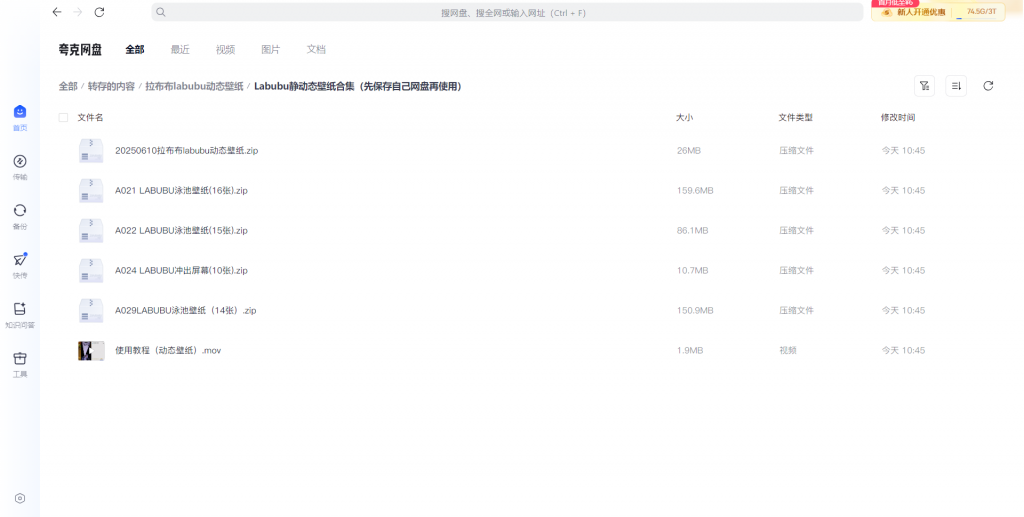Screen dimensions: 1024x517
Task: Open the 传输 transfer sidebar icon
Action: (x=20, y=167)
